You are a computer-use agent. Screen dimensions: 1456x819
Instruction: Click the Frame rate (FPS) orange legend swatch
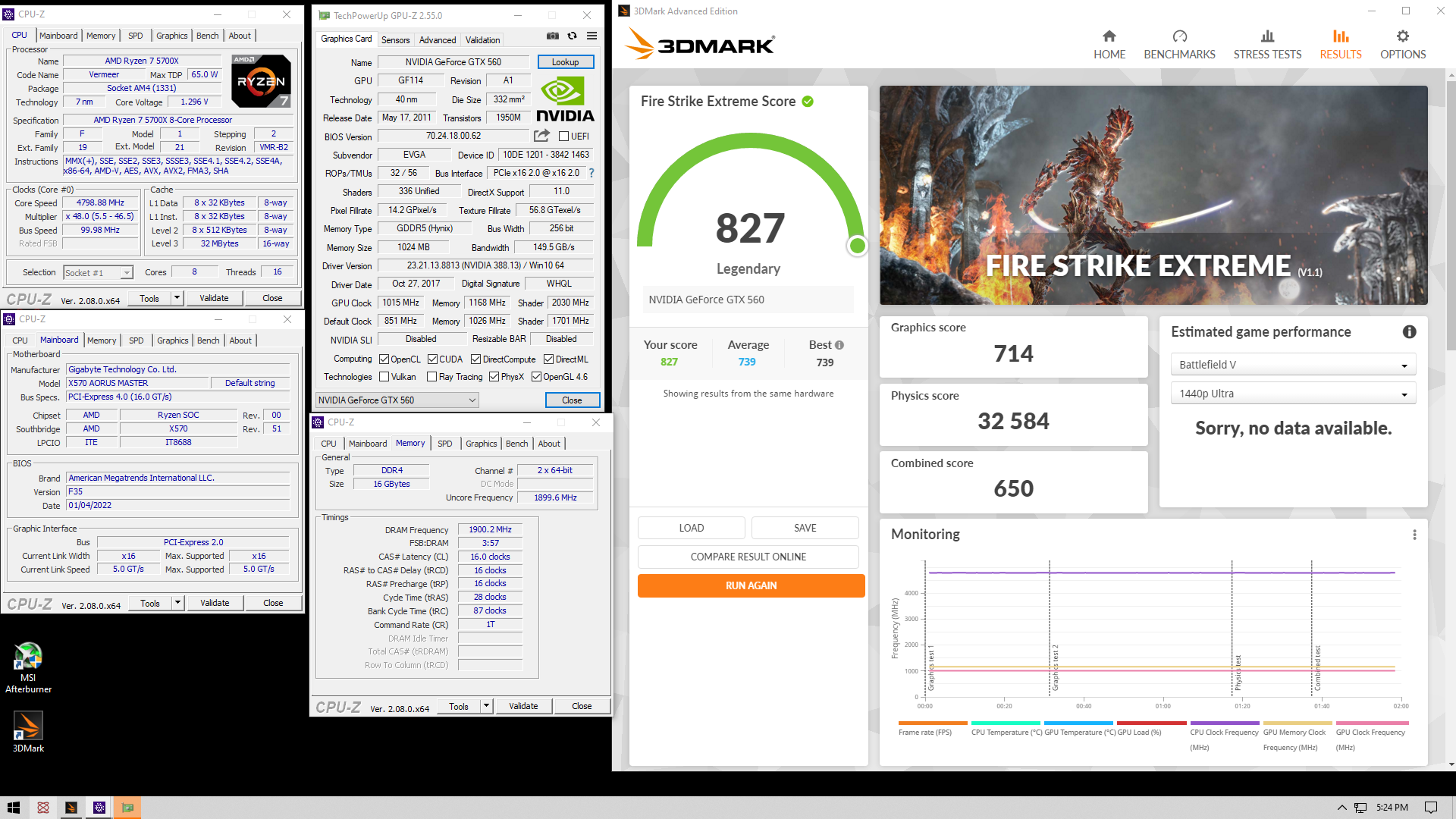932,723
